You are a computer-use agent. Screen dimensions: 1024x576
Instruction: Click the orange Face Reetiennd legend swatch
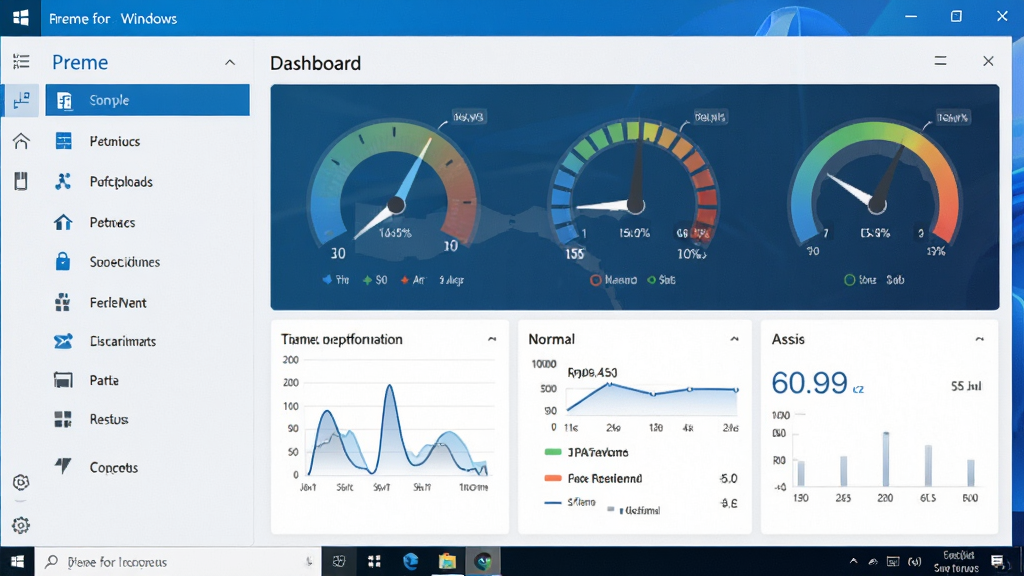point(552,478)
